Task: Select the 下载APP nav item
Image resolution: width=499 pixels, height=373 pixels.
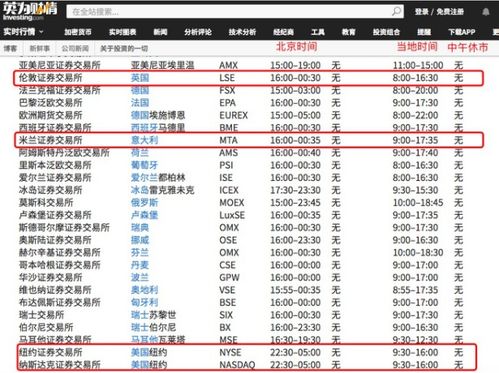Action: 462,32
